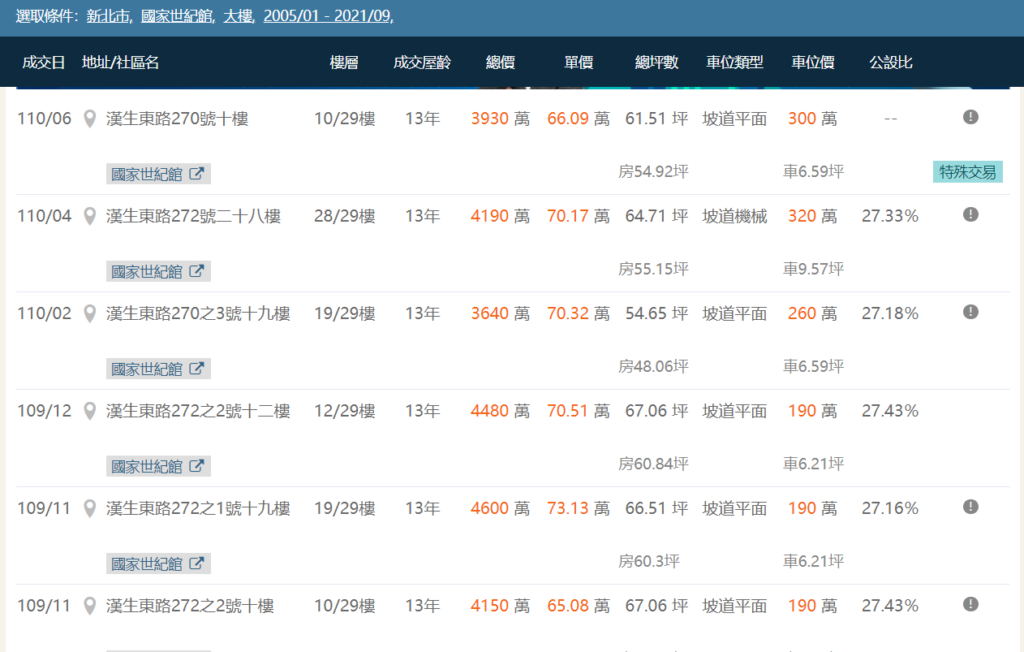
Task: Click map pin for 漢生東路270之3號十九樓
Action: pos(90,314)
